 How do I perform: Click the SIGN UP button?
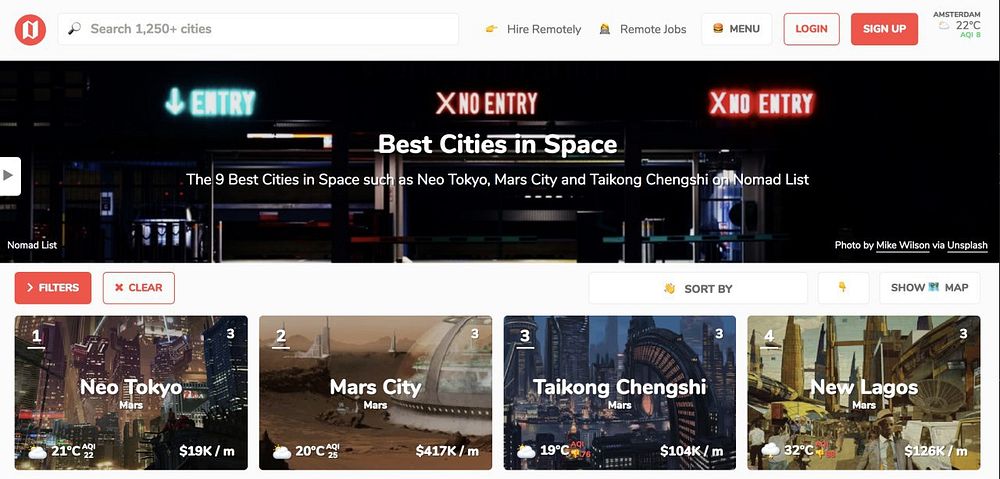885,29
